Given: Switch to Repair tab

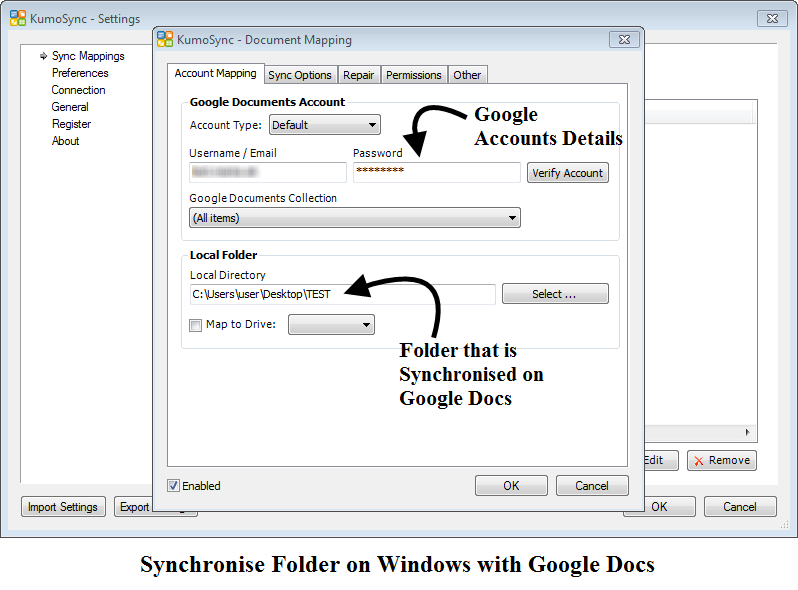Looking at the screenshot, I should point(358,75).
